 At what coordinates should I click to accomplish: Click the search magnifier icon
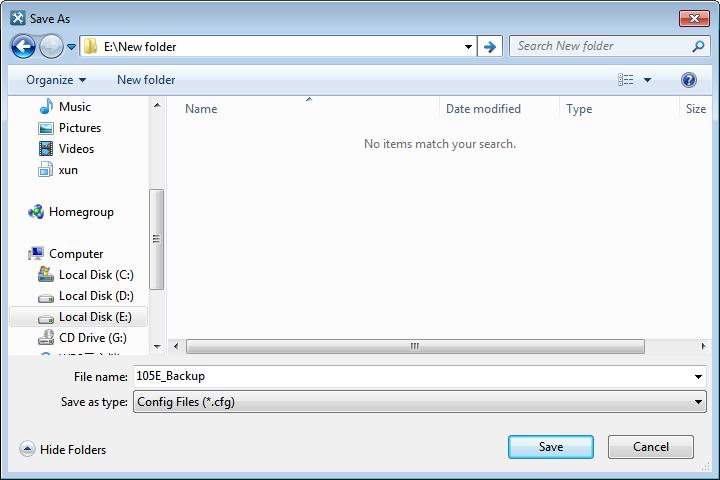[698, 46]
